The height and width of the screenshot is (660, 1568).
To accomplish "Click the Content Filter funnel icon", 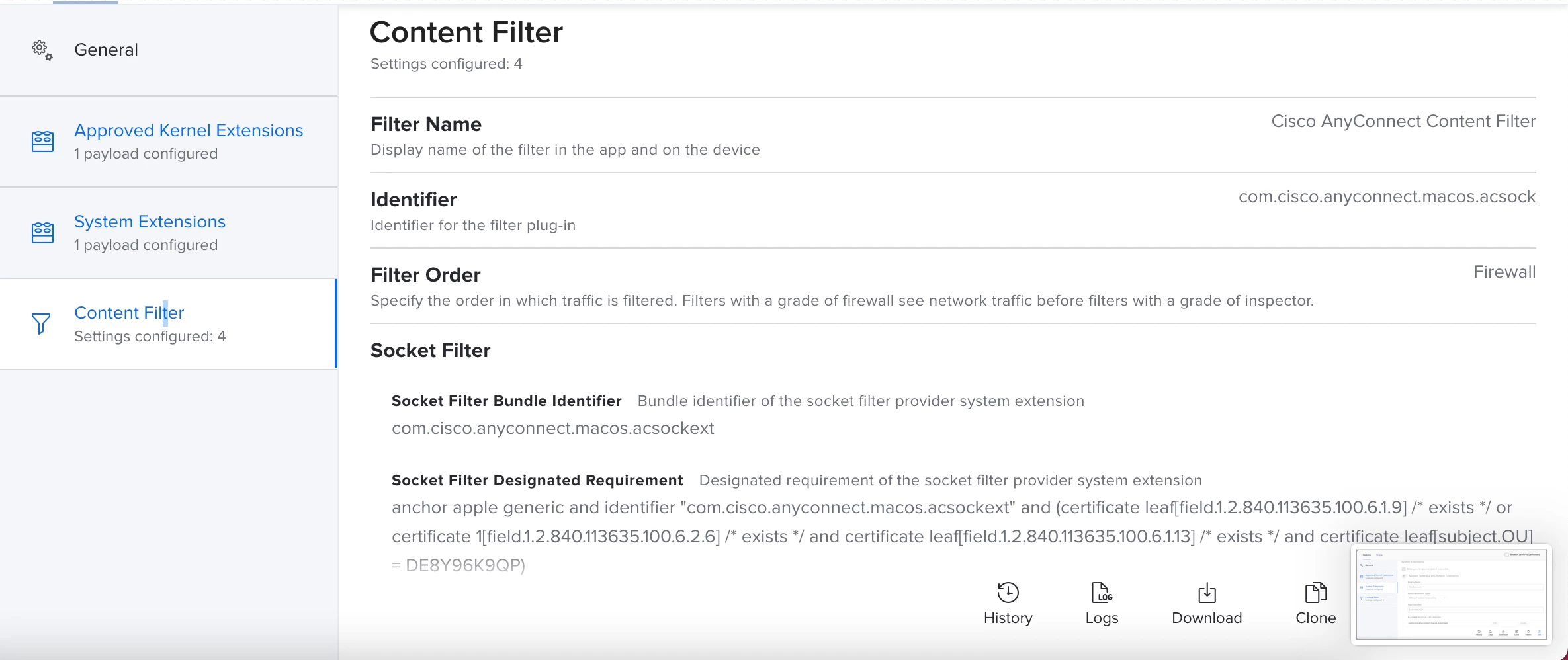I will click(41, 324).
